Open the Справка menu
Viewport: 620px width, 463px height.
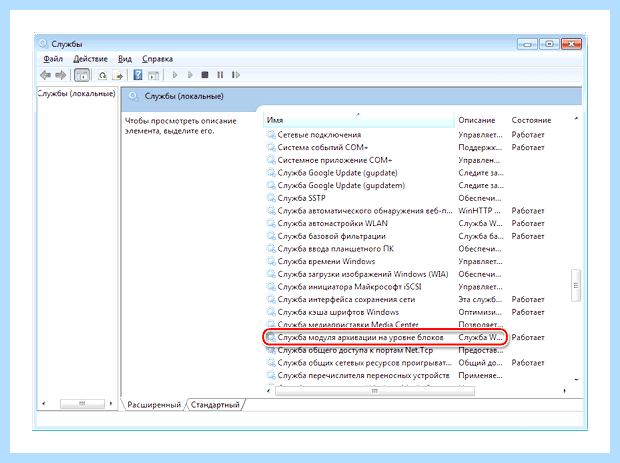click(x=157, y=59)
